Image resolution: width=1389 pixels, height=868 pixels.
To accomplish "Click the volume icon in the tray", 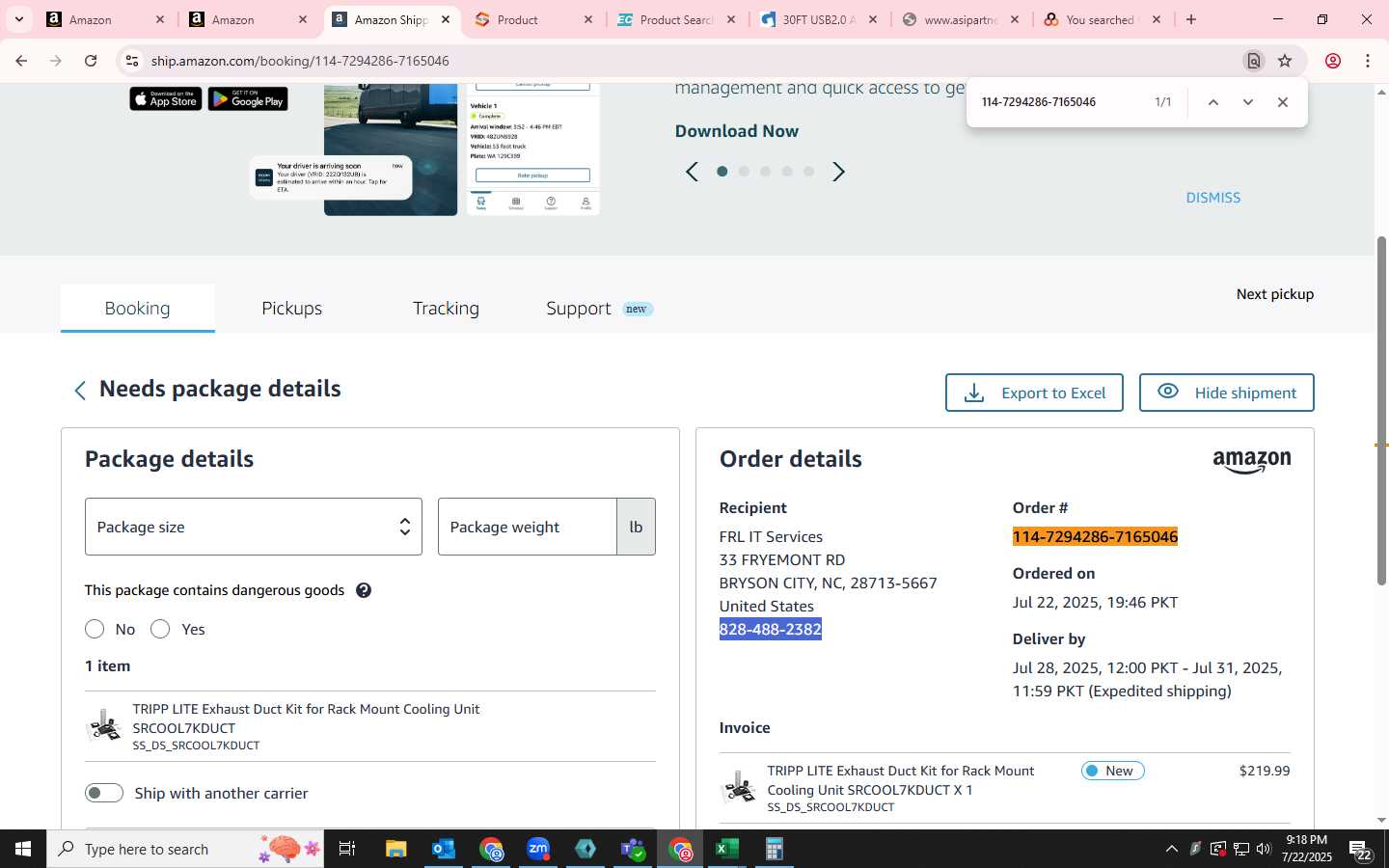I will [x=1264, y=849].
